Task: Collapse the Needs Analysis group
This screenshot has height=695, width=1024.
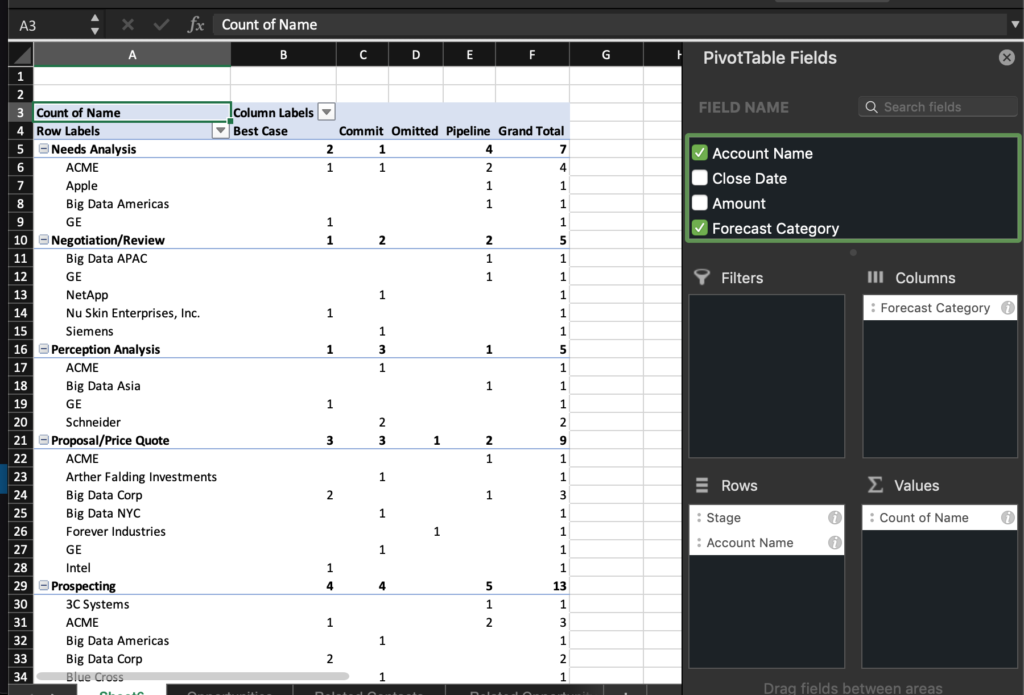Action: pyautogui.click(x=43, y=149)
